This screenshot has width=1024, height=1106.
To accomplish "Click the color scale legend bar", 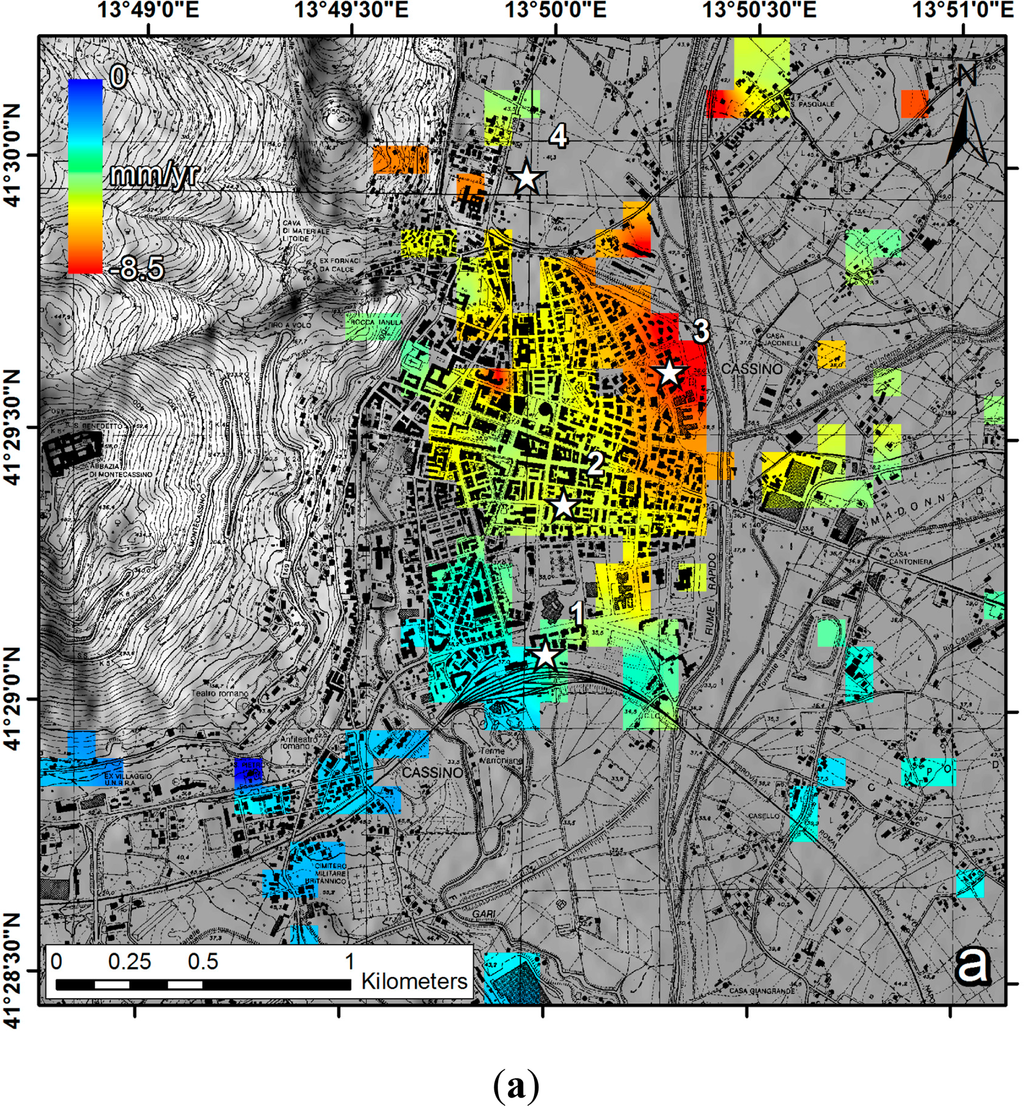I will click(85, 176).
